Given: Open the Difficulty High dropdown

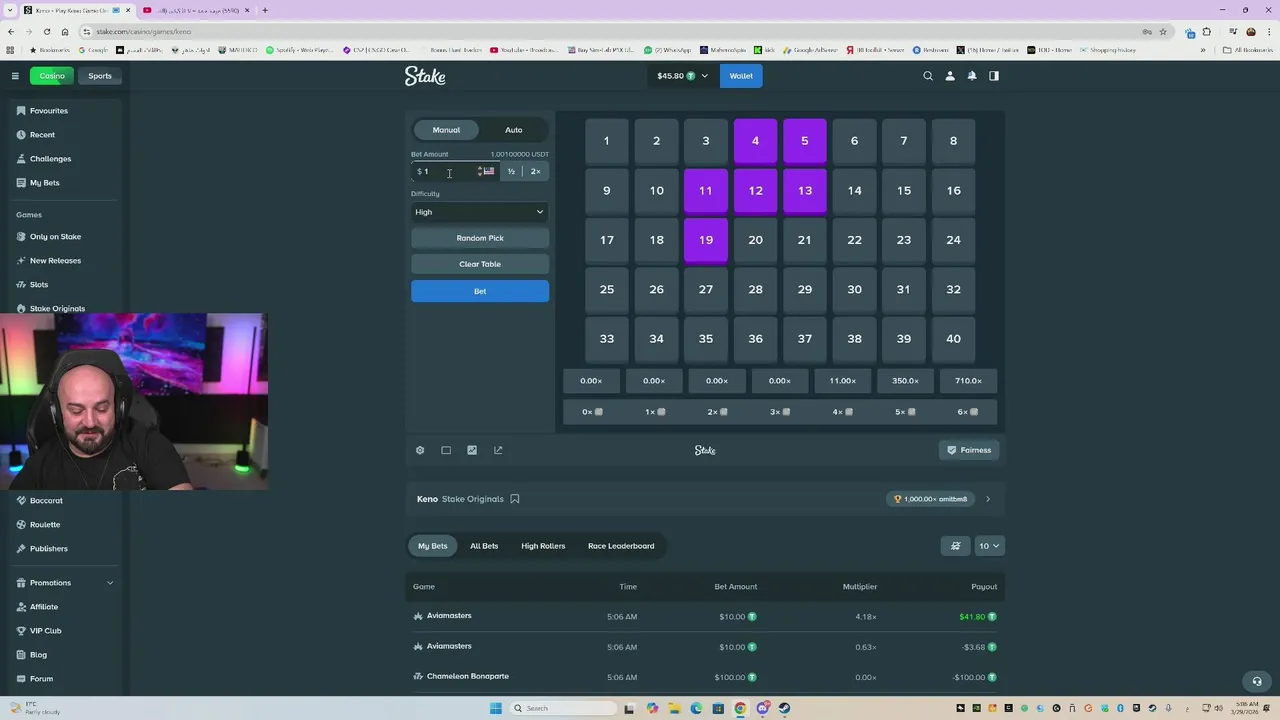Looking at the screenshot, I should pyautogui.click(x=480, y=212).
